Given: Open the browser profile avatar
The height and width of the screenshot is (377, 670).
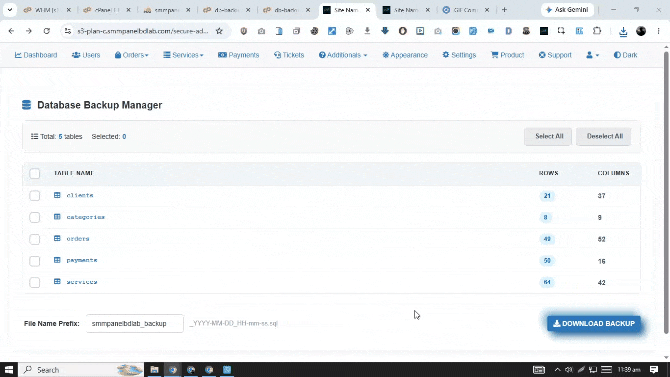Looking at the screenshot, I should click(x=641, y=31).
